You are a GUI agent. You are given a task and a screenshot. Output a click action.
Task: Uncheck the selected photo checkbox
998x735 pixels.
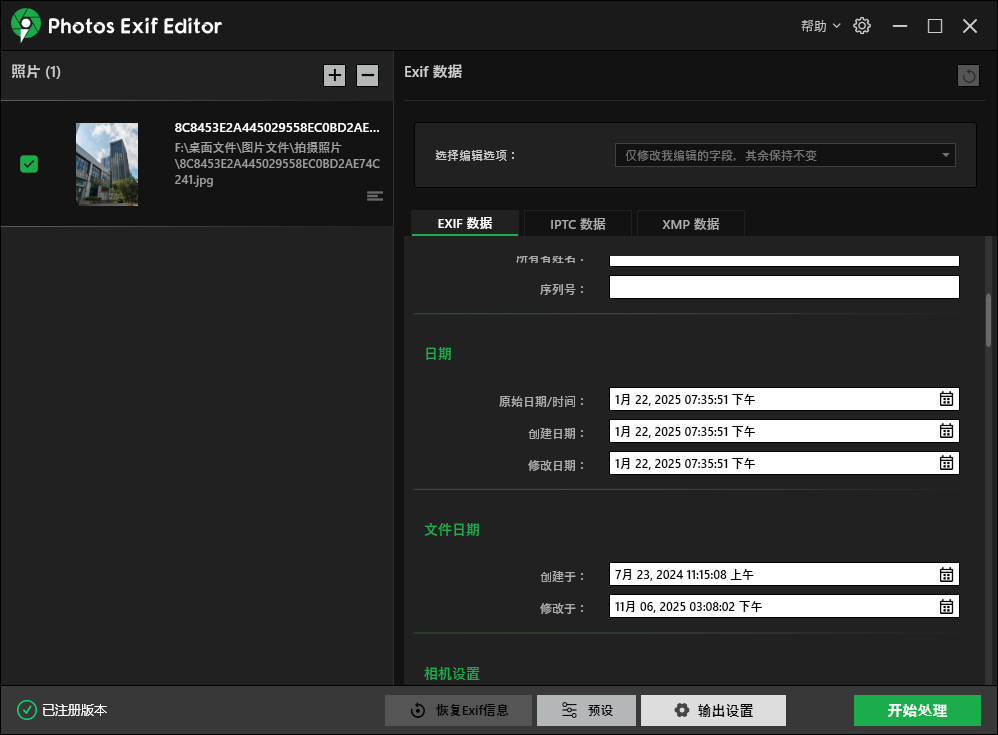(x=29, y=163)
